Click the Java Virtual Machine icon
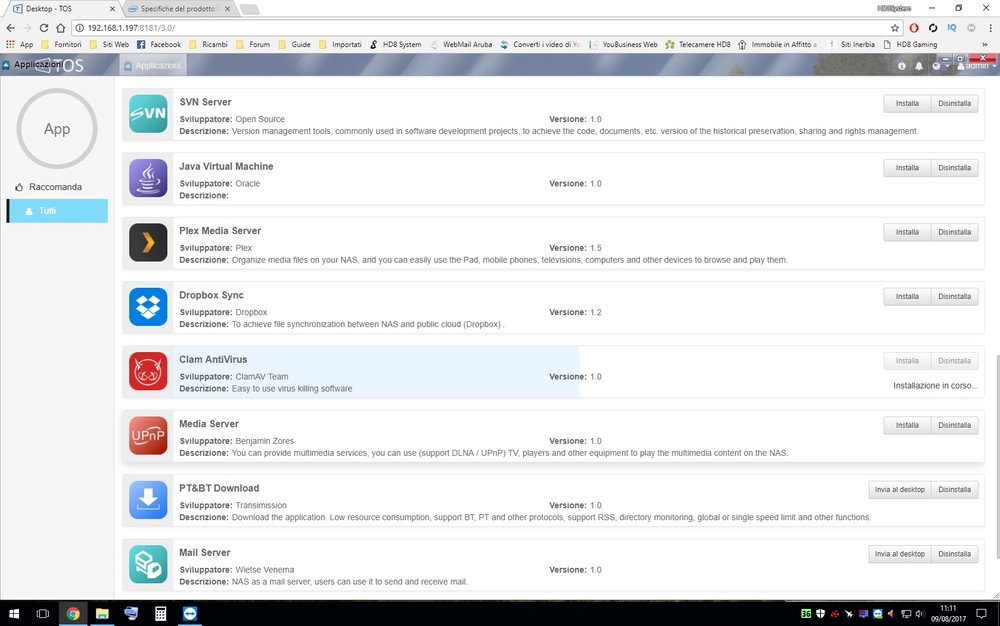The width and height of the screenshot is (1000, 626). click(148, 178)
